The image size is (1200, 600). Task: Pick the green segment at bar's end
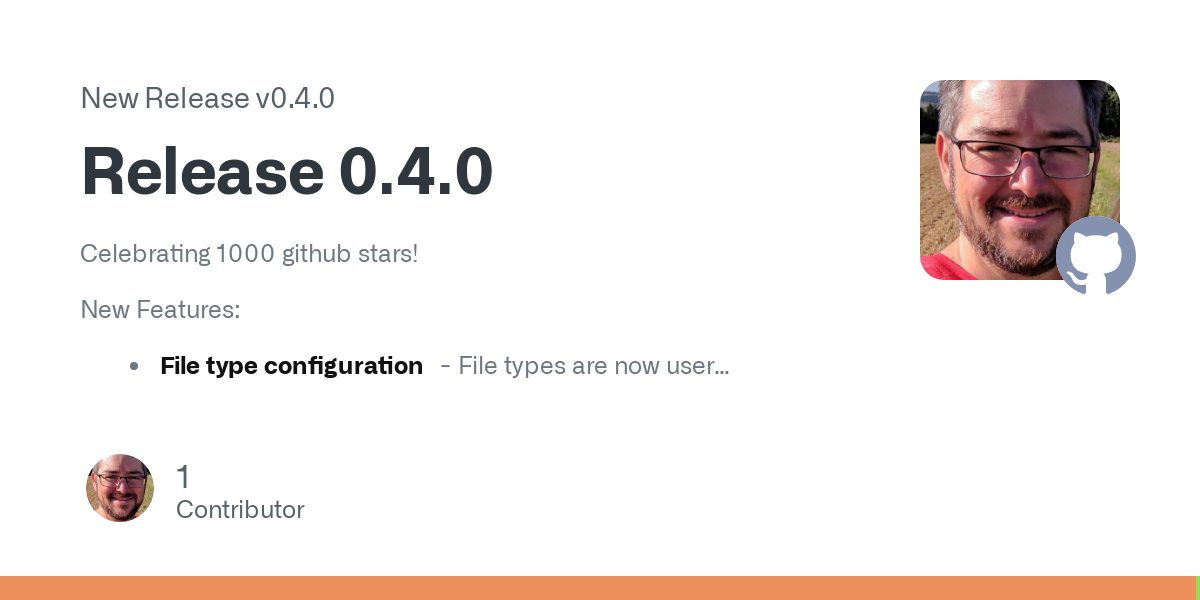point(1198,588)
